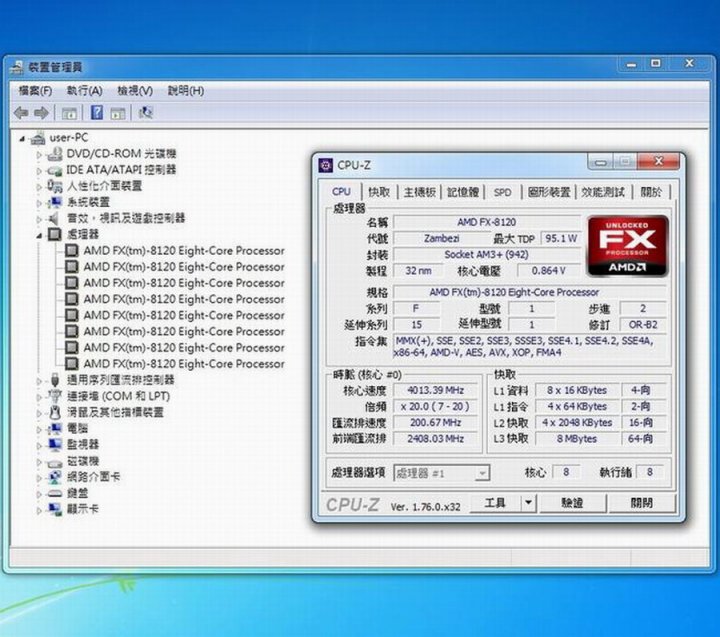Screen dimensions: 720x637
Task: Open the 檔案(F) menu
Action: point(35,91)
